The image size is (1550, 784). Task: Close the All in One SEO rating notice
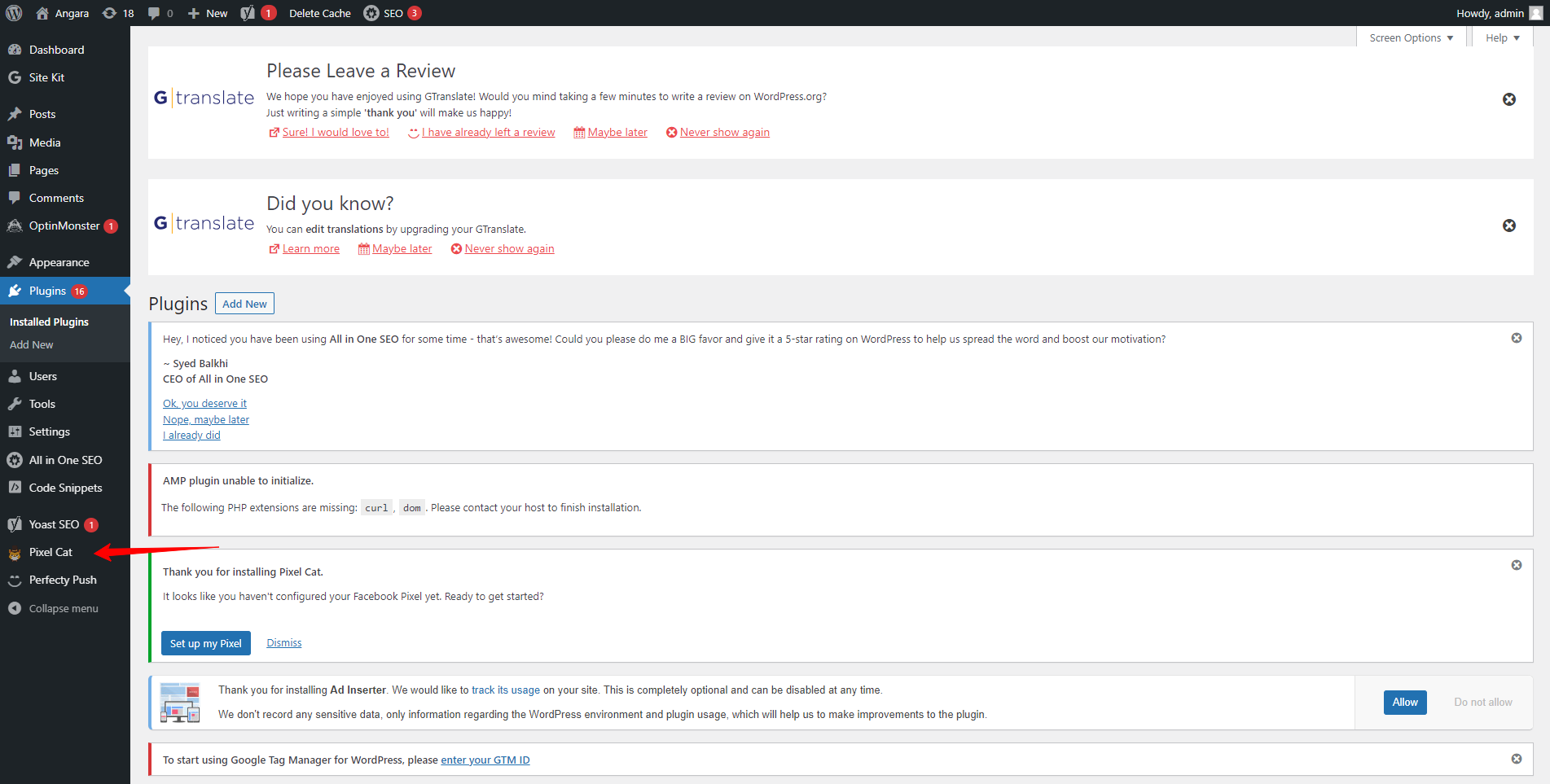pos(1517,338)
